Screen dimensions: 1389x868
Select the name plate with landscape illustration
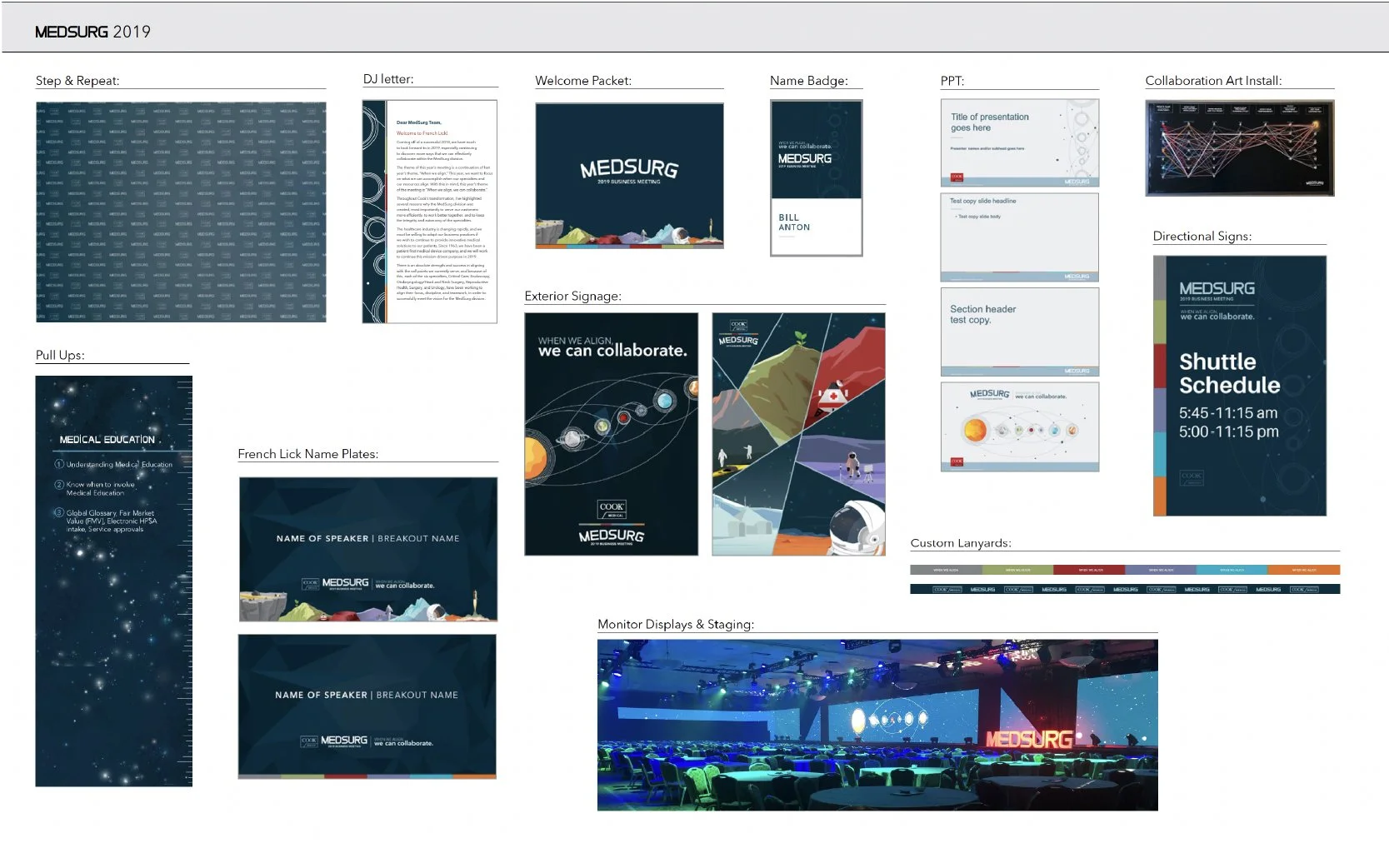pos(368,549)
